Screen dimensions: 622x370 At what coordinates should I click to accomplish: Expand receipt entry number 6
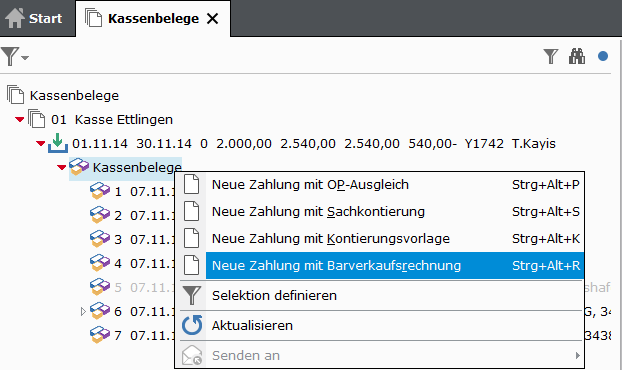[83, 311]
